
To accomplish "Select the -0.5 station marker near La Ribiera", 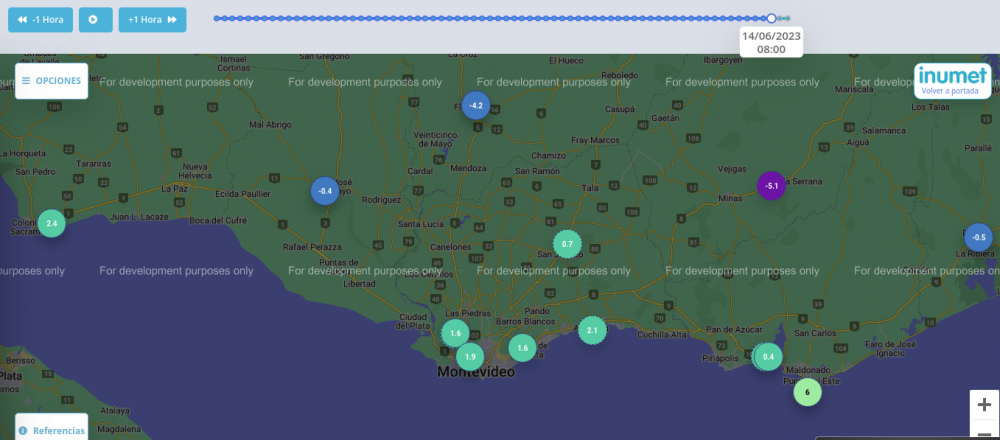I will click(x=978, y=237).
